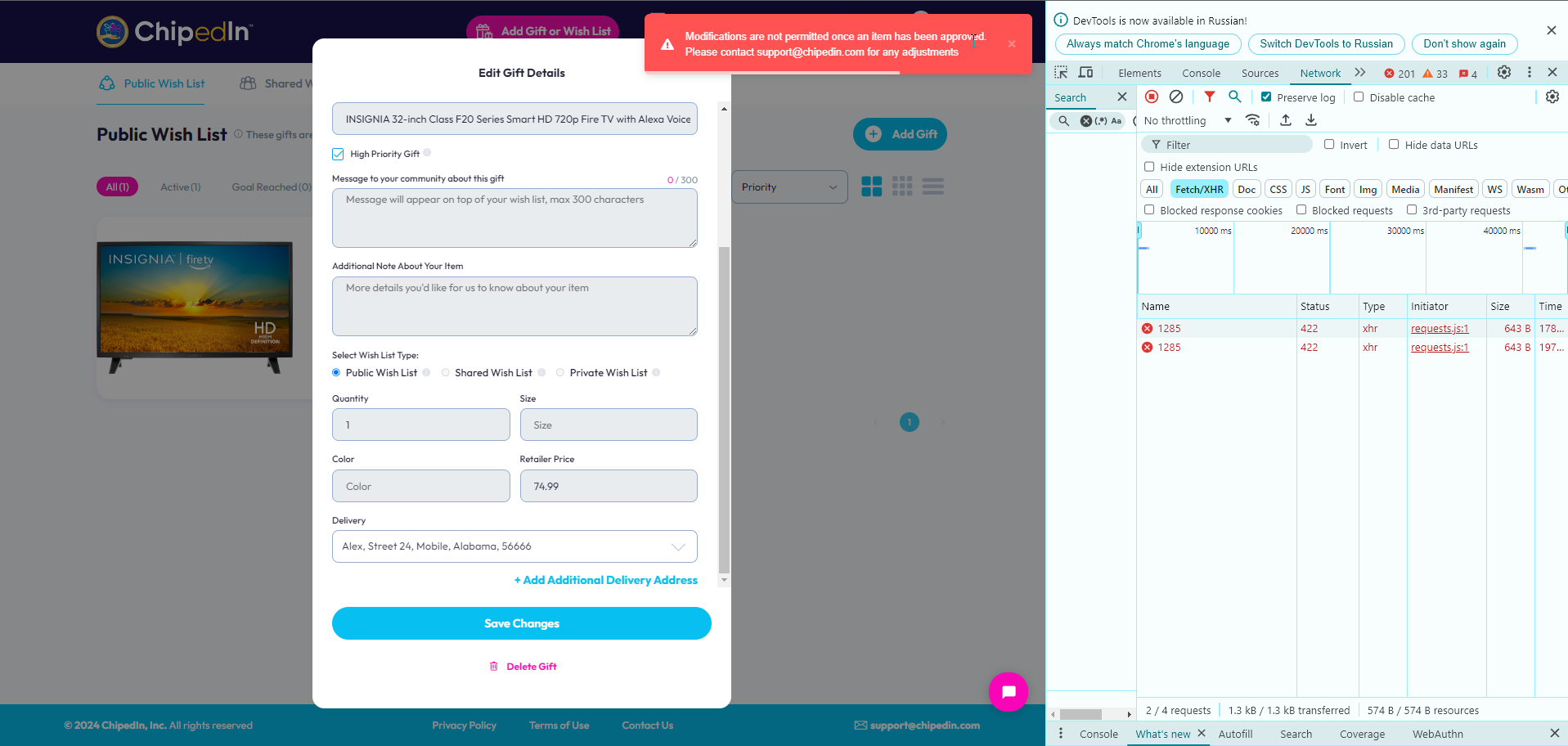Open network conditions wifi icon

1252,120
